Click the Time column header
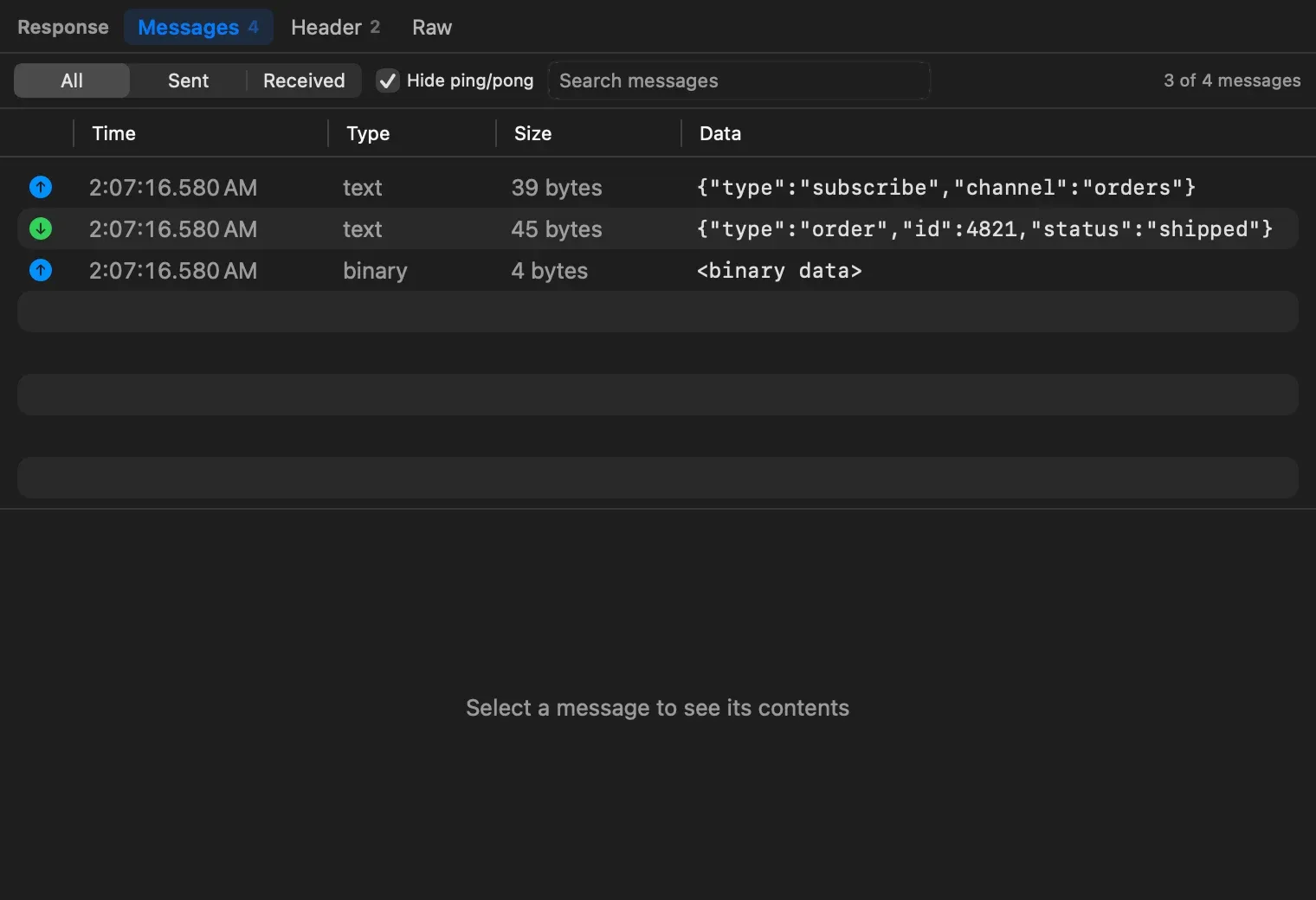 pos(114,133)
